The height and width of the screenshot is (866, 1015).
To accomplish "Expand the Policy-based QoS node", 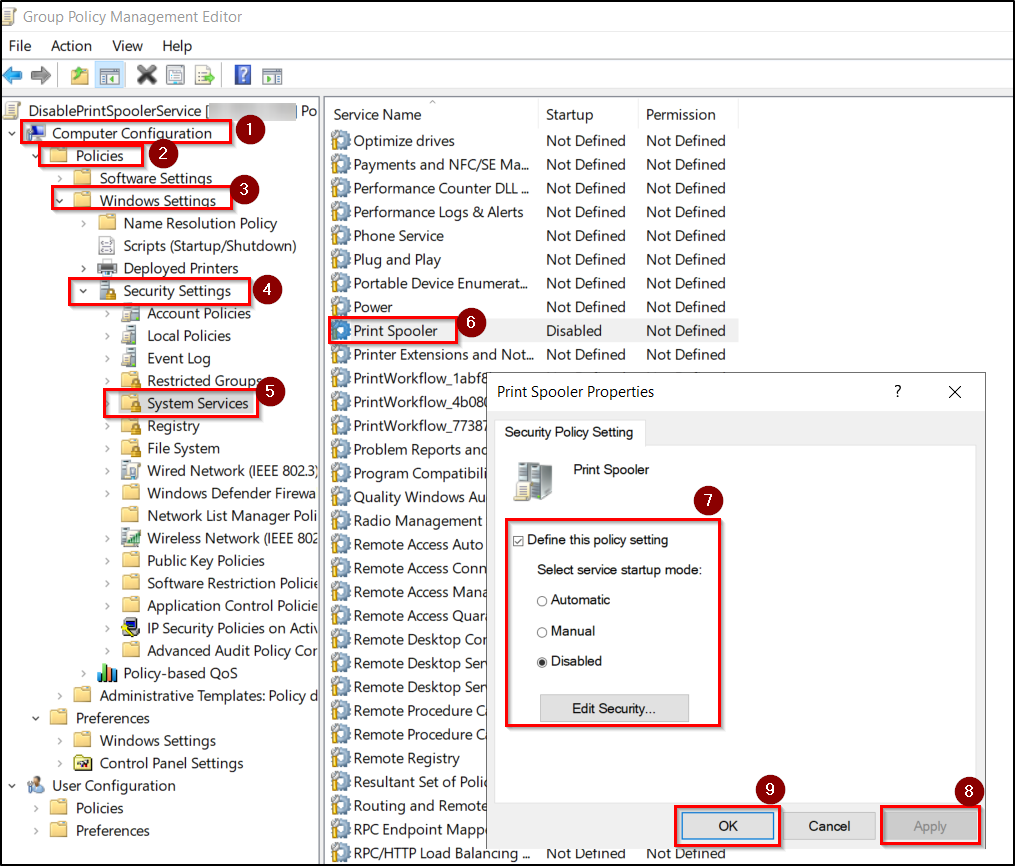I will 84,673.
